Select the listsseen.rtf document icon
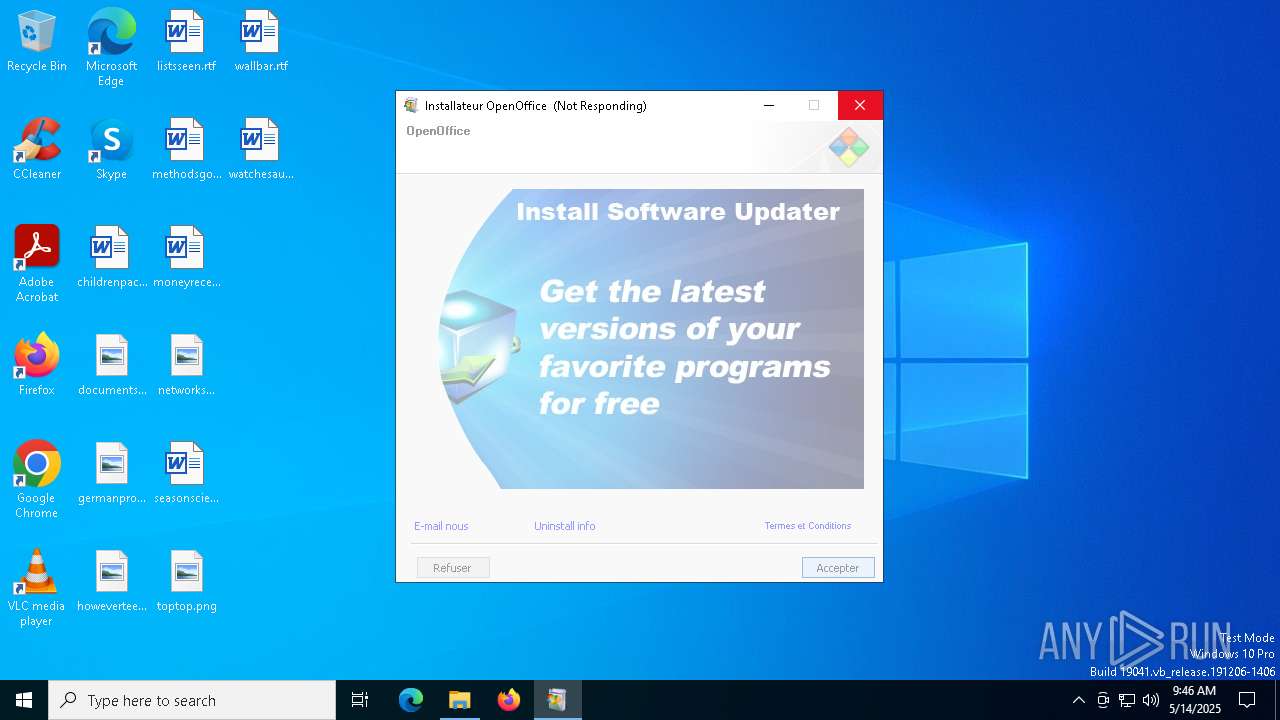The height and width of the screenshot is (720, 1280). (x=186, y=41)
